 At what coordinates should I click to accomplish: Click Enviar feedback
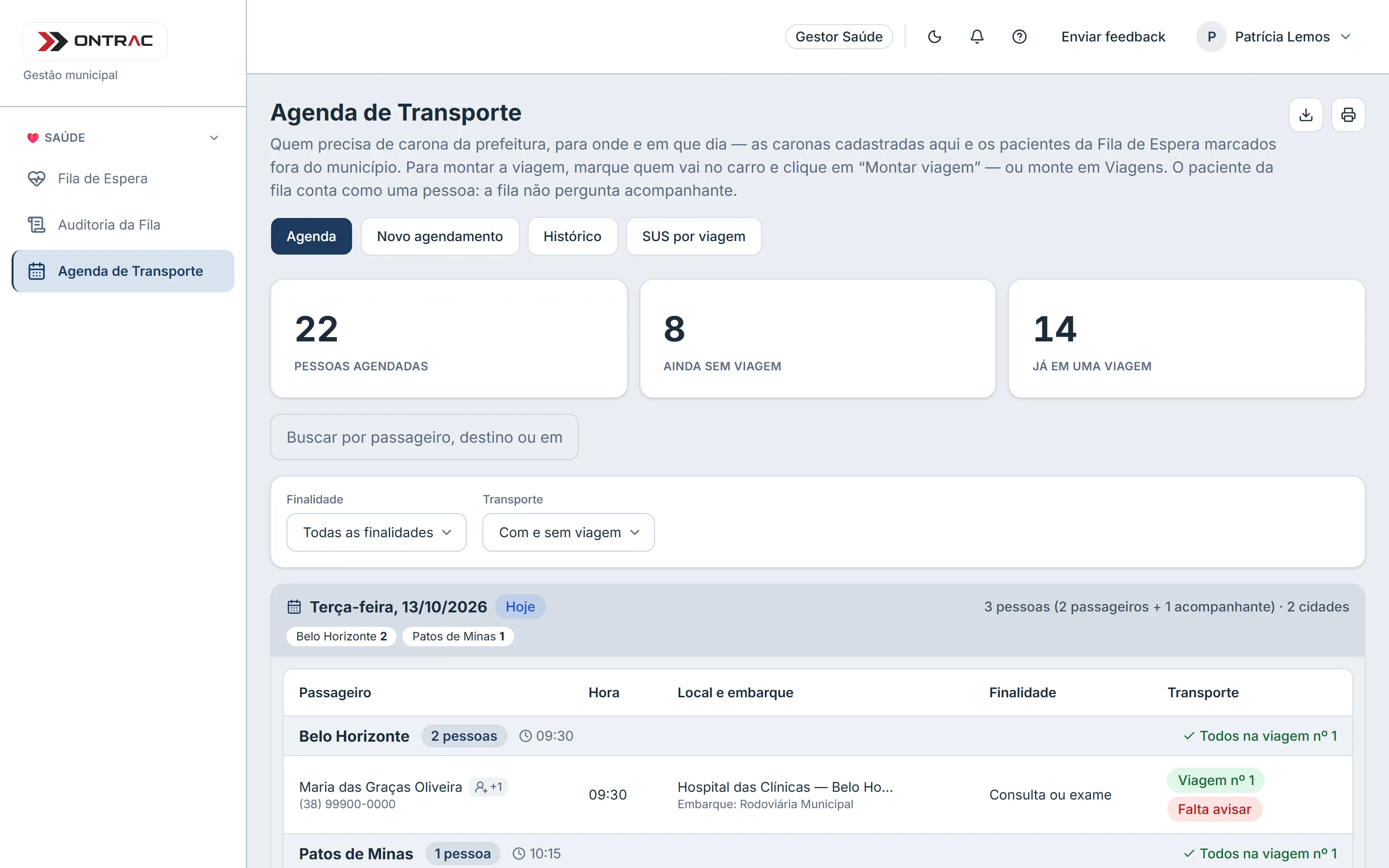[1113, 37]
